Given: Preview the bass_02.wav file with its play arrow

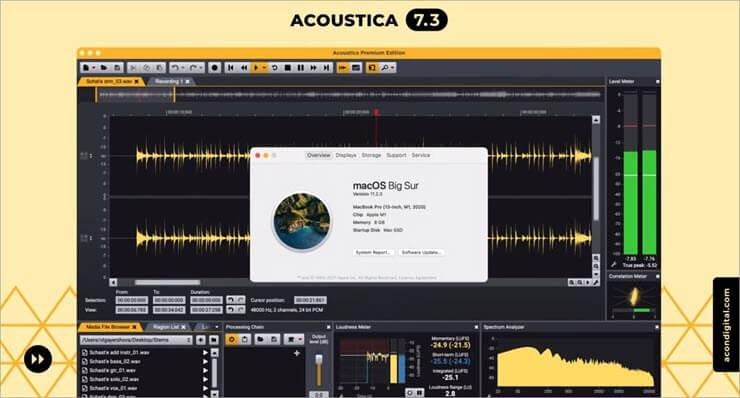Looking at the screenshot, I should [205, 362].
